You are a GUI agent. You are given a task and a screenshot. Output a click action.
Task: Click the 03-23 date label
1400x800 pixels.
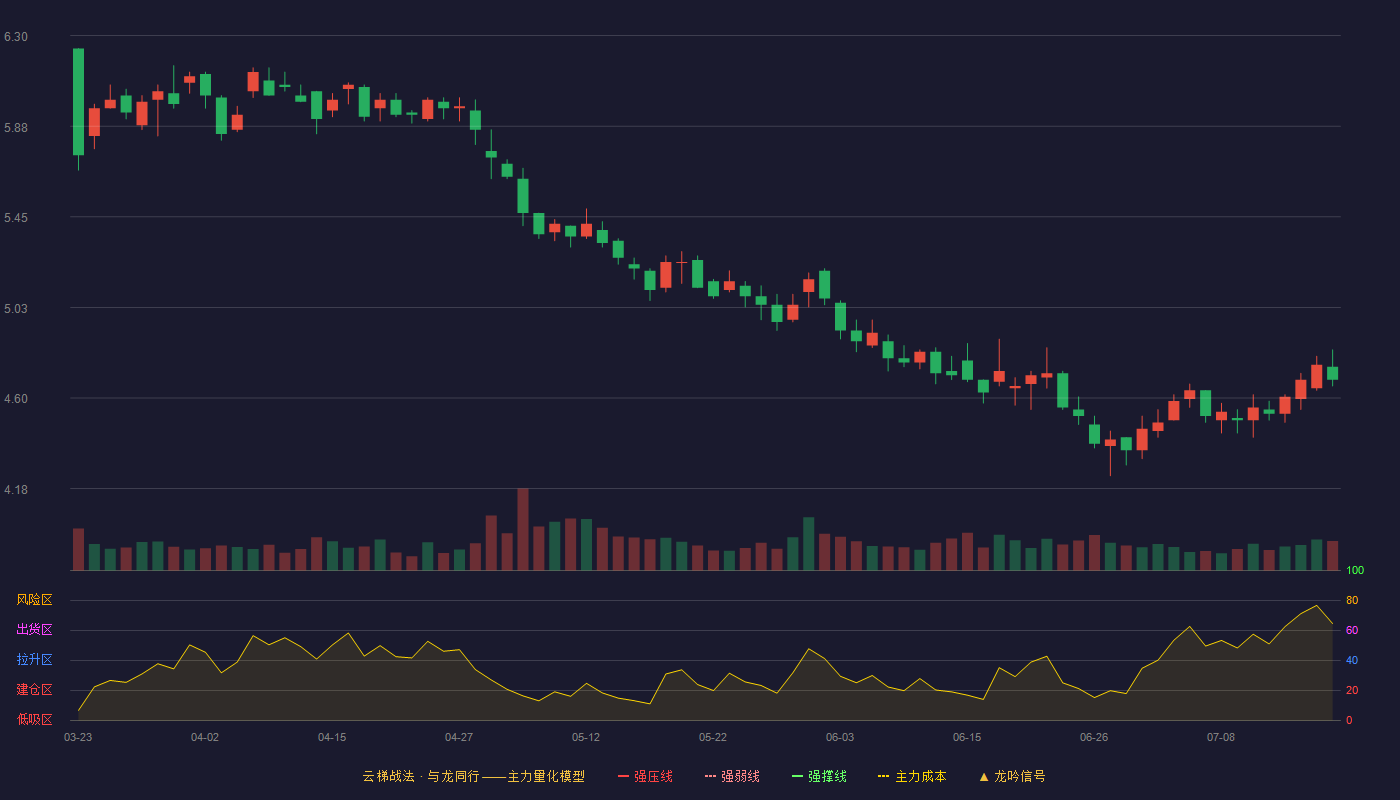point(78,737)
